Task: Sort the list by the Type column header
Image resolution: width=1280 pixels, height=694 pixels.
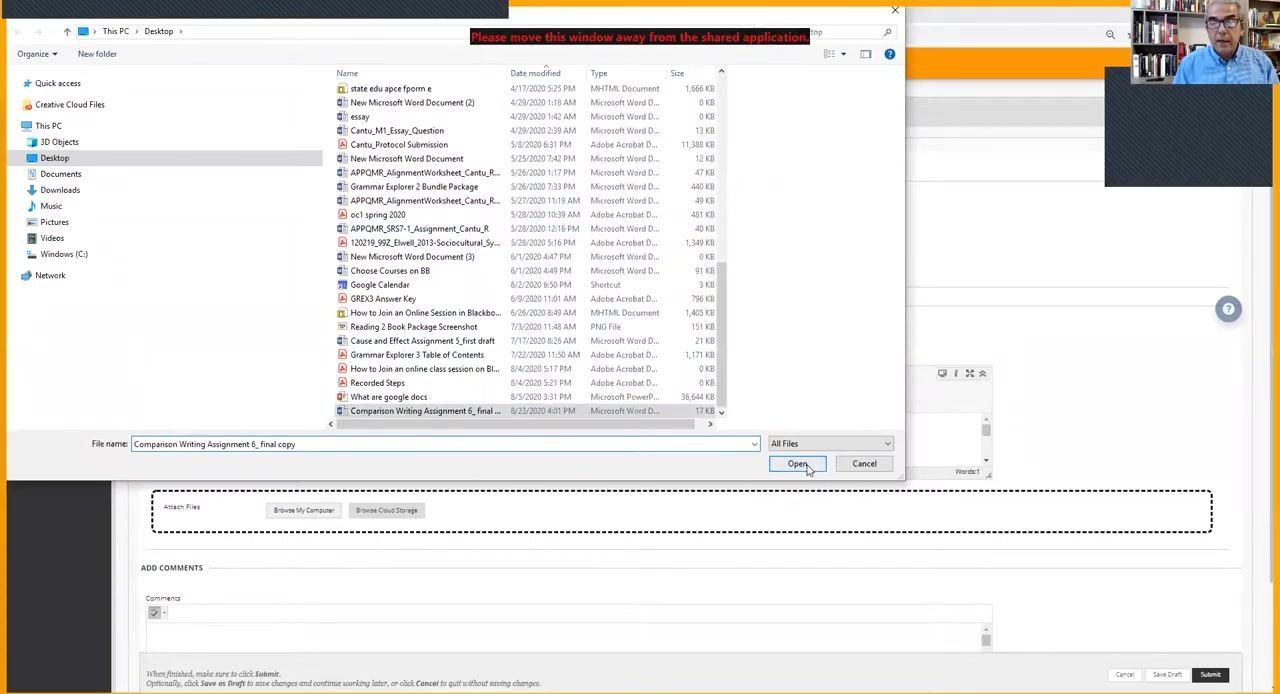Action: [x=598, y=73]
